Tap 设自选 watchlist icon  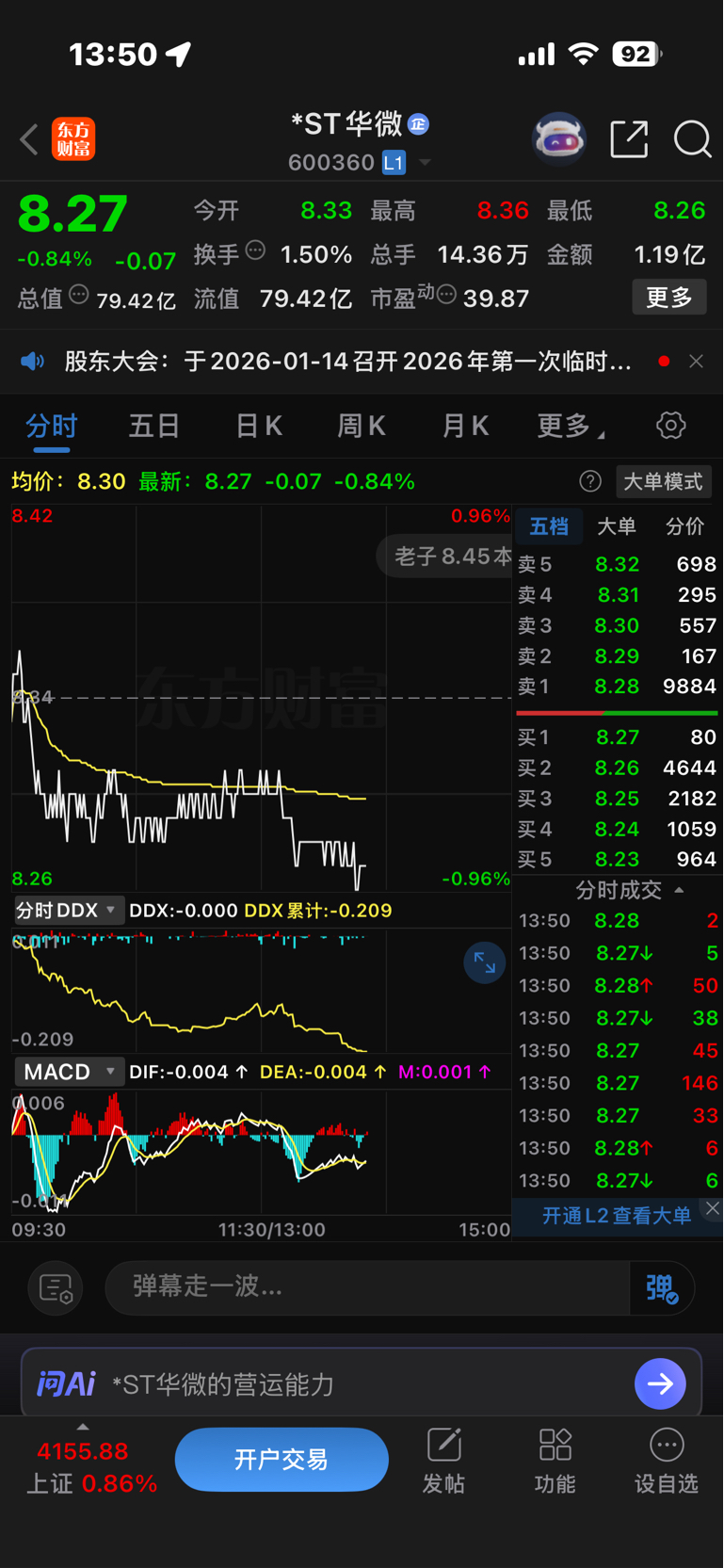[667, 1462]
